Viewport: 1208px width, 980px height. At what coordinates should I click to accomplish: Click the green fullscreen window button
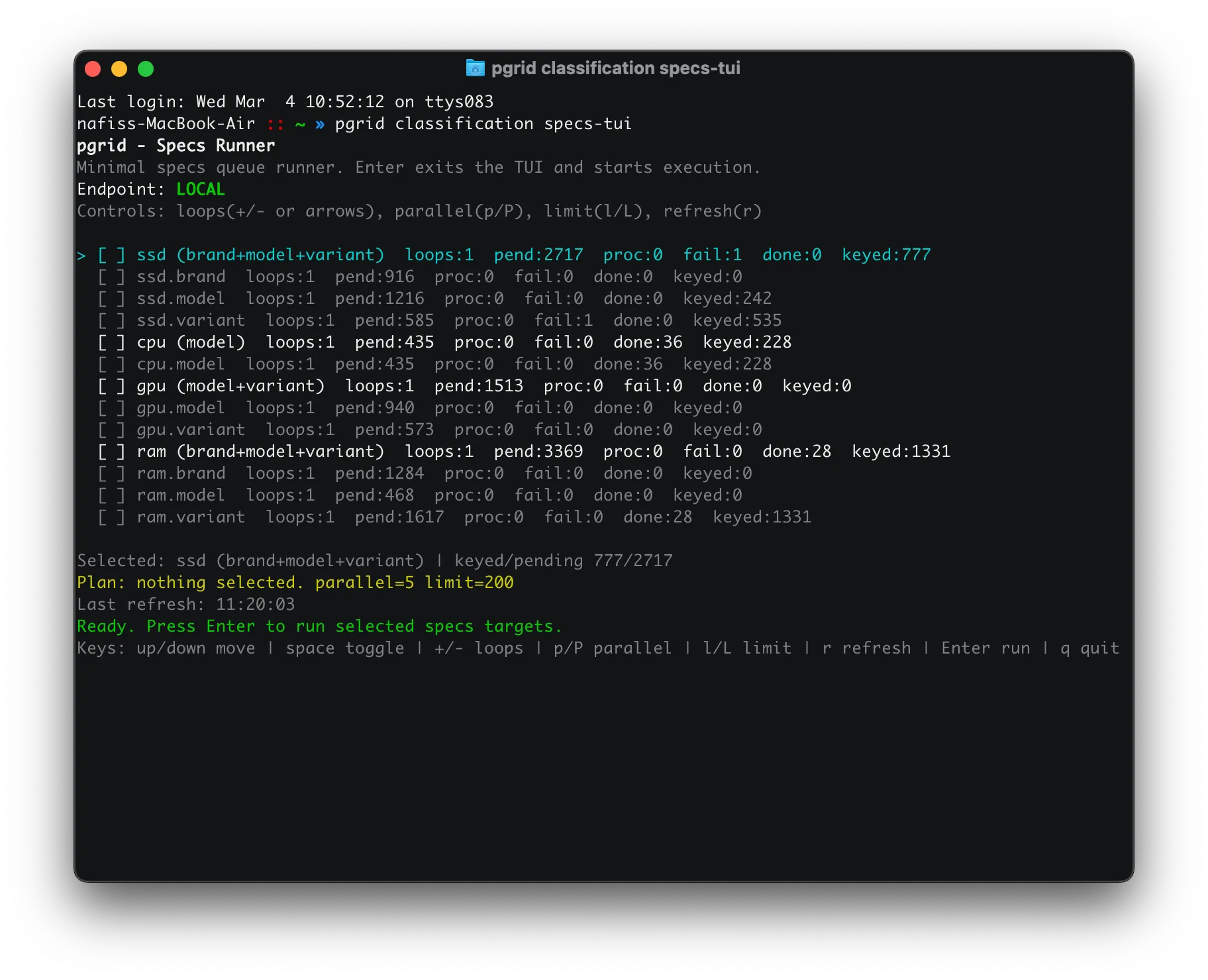(x=146, y=69)
